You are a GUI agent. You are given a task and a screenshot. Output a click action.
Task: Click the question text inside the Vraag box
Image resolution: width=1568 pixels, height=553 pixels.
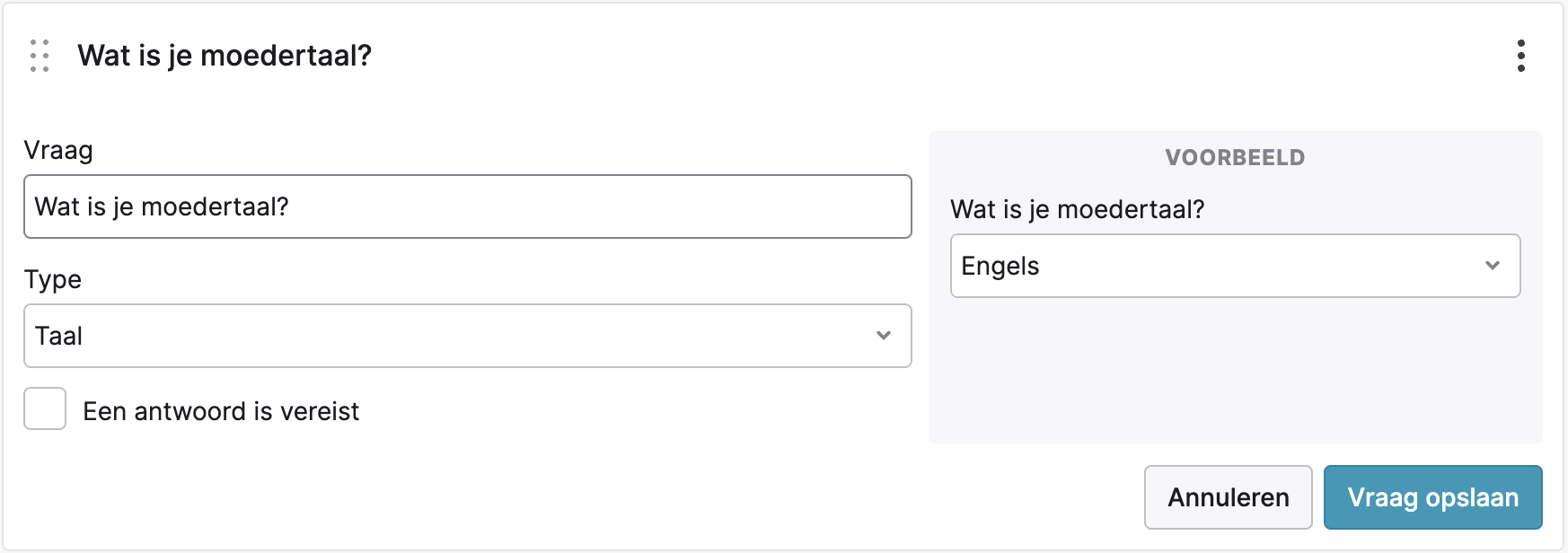[162, 206]
